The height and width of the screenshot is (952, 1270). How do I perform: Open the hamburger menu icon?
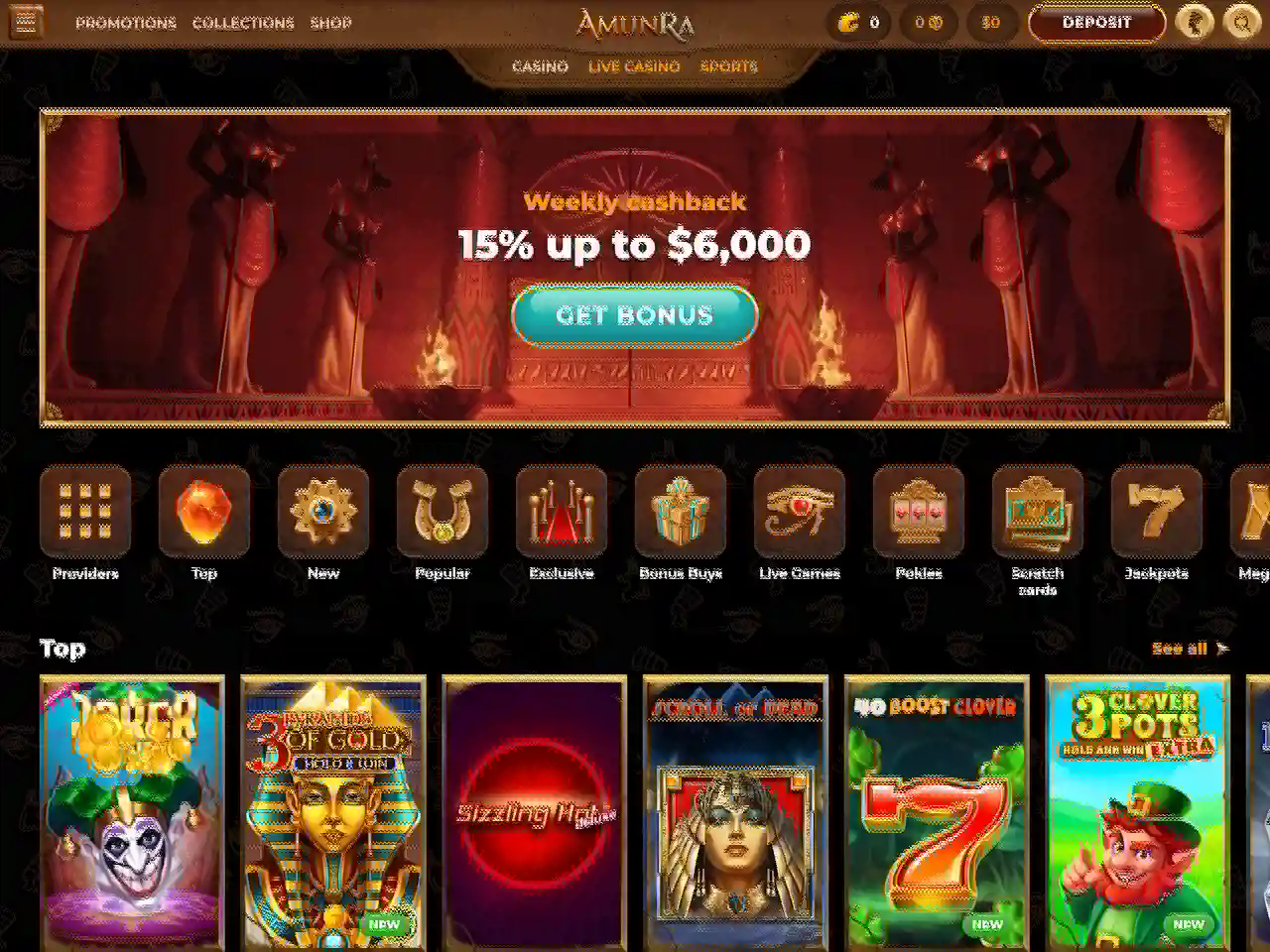coord(26,22)
